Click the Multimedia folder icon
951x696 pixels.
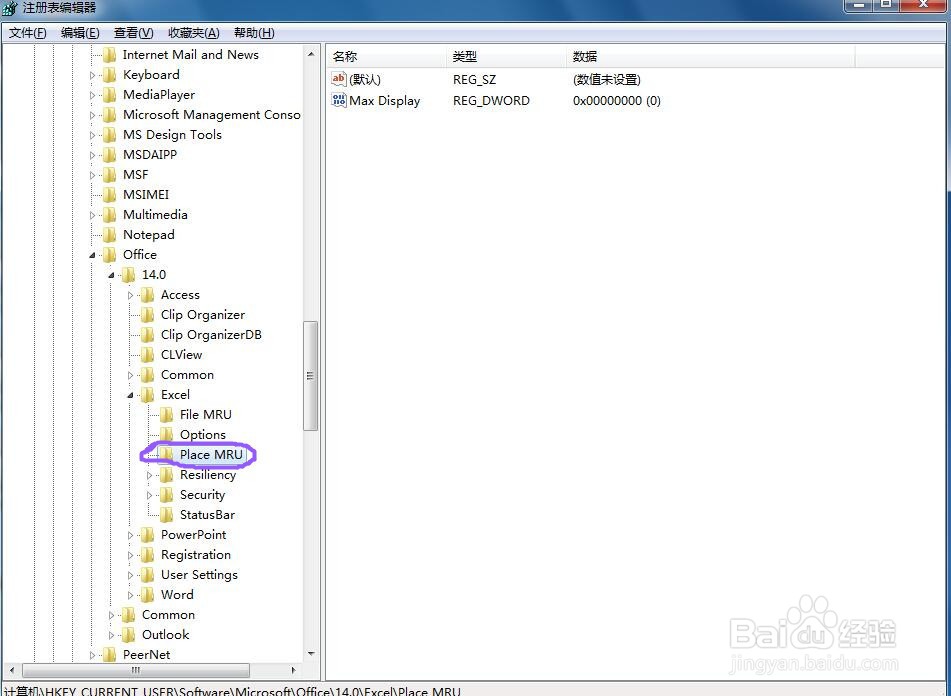click(110, 215)
